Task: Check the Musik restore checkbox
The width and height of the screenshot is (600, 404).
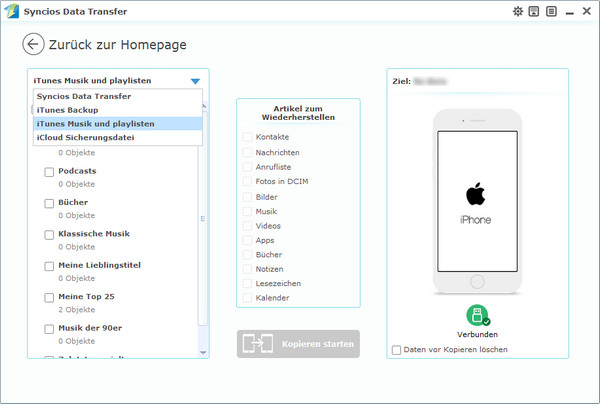Action: (247, 212)
